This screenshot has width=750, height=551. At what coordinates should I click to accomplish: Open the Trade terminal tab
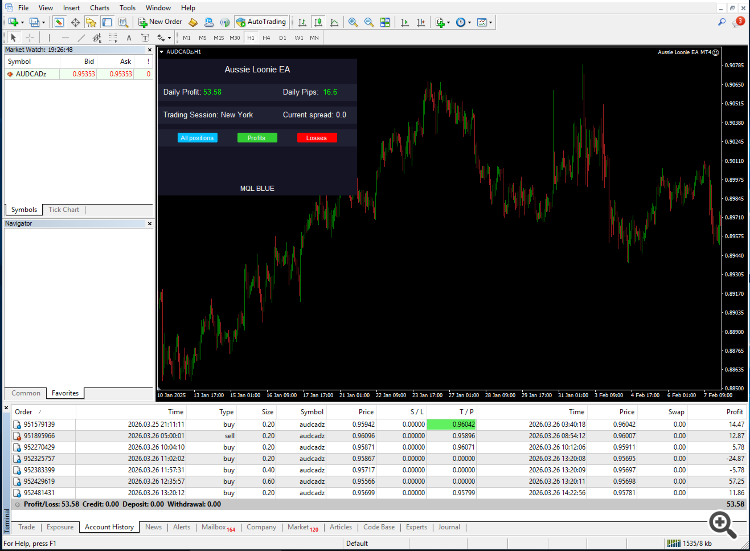(27, 527)
